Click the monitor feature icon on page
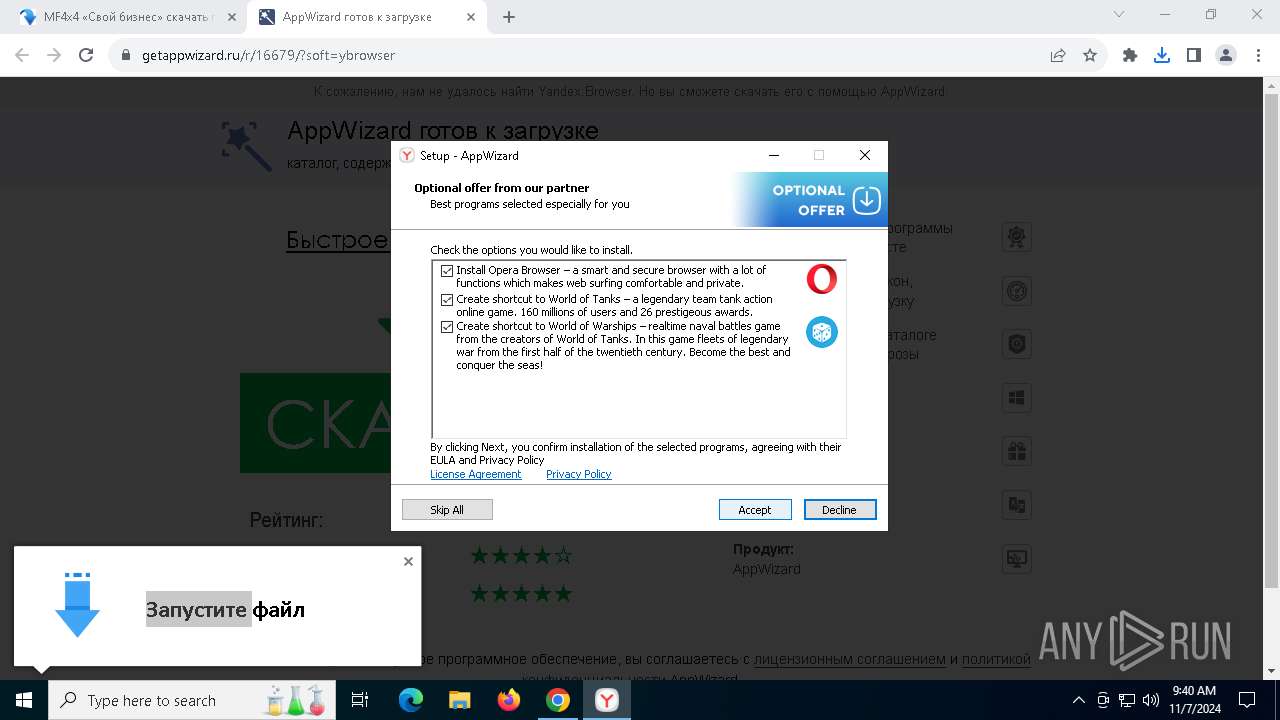Viewport: 1280px width, 720px height. point(1016,558)
